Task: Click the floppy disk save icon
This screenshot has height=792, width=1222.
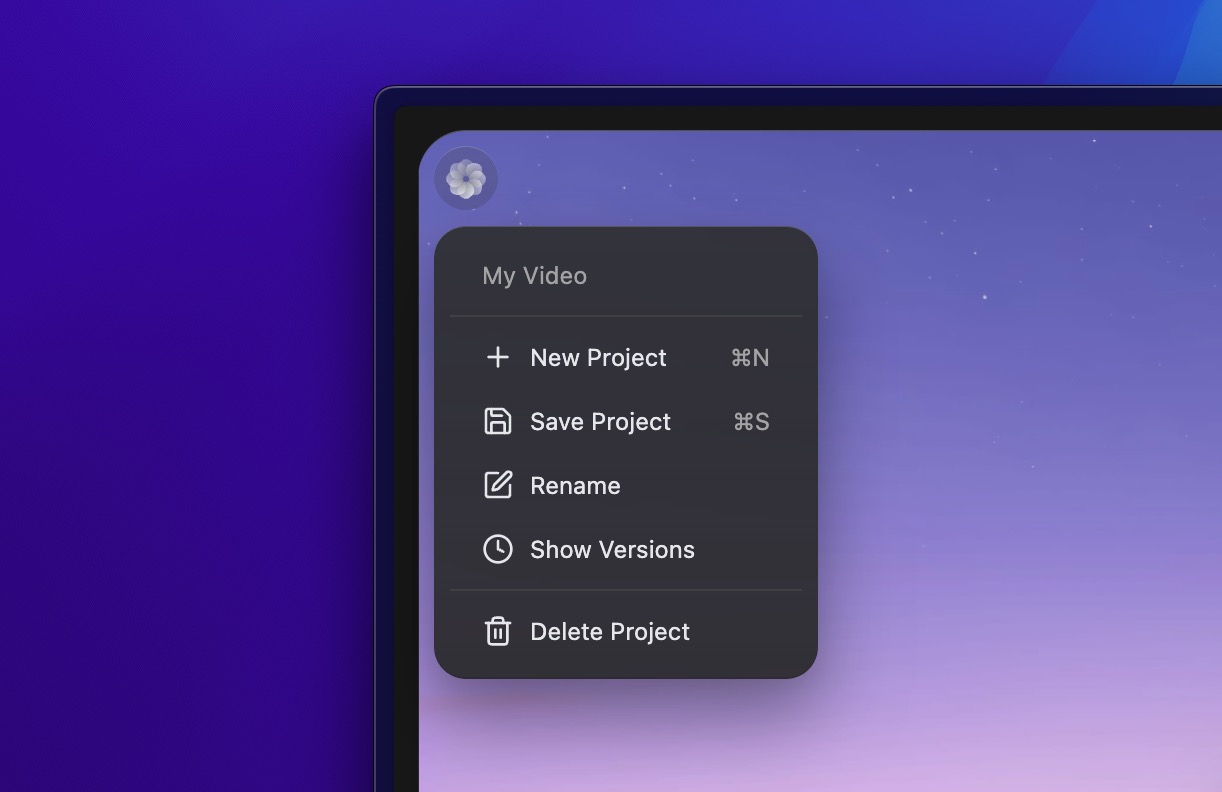Action: (x=497, y=421)
